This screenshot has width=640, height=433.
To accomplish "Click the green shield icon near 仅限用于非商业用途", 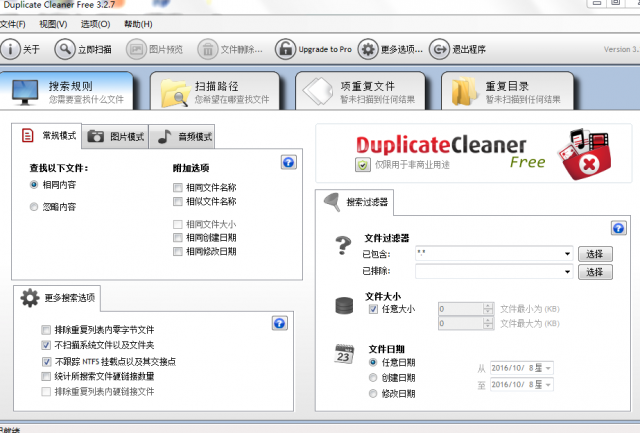I will point(362,164).
